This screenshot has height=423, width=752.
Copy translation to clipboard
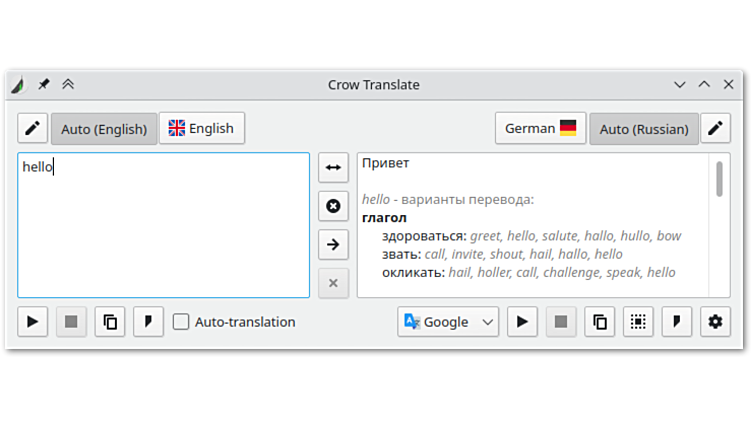pos(599,322)
